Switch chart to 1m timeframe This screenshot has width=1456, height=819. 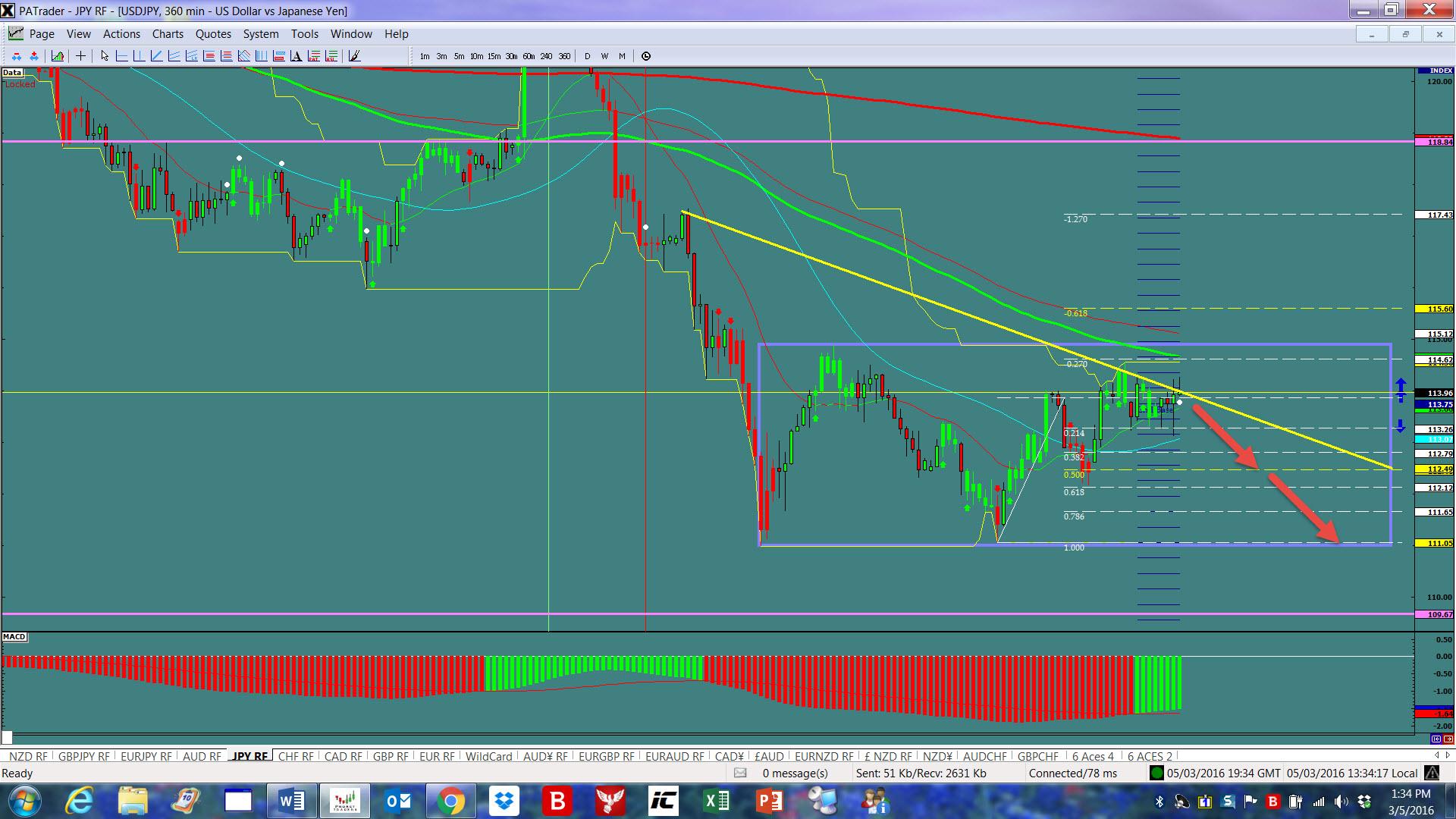click(x=425, y=56)
